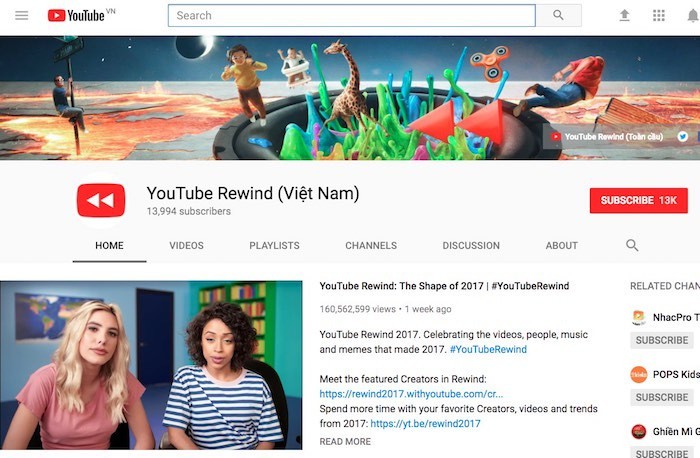This screenshot has width=700, height=458.
Task: Click the search magnifier button
Action: point(558,15)
